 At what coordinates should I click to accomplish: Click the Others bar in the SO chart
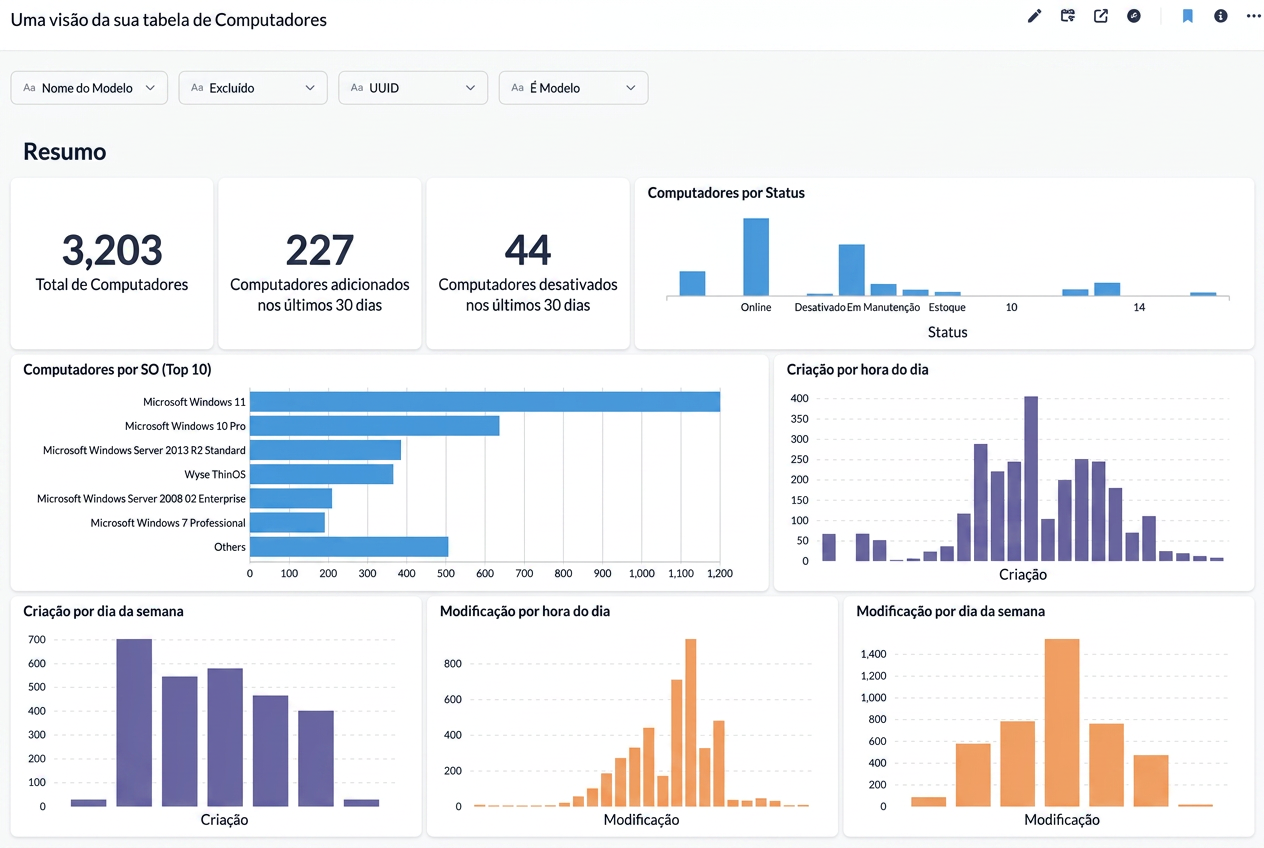click(x=349, y=547)
